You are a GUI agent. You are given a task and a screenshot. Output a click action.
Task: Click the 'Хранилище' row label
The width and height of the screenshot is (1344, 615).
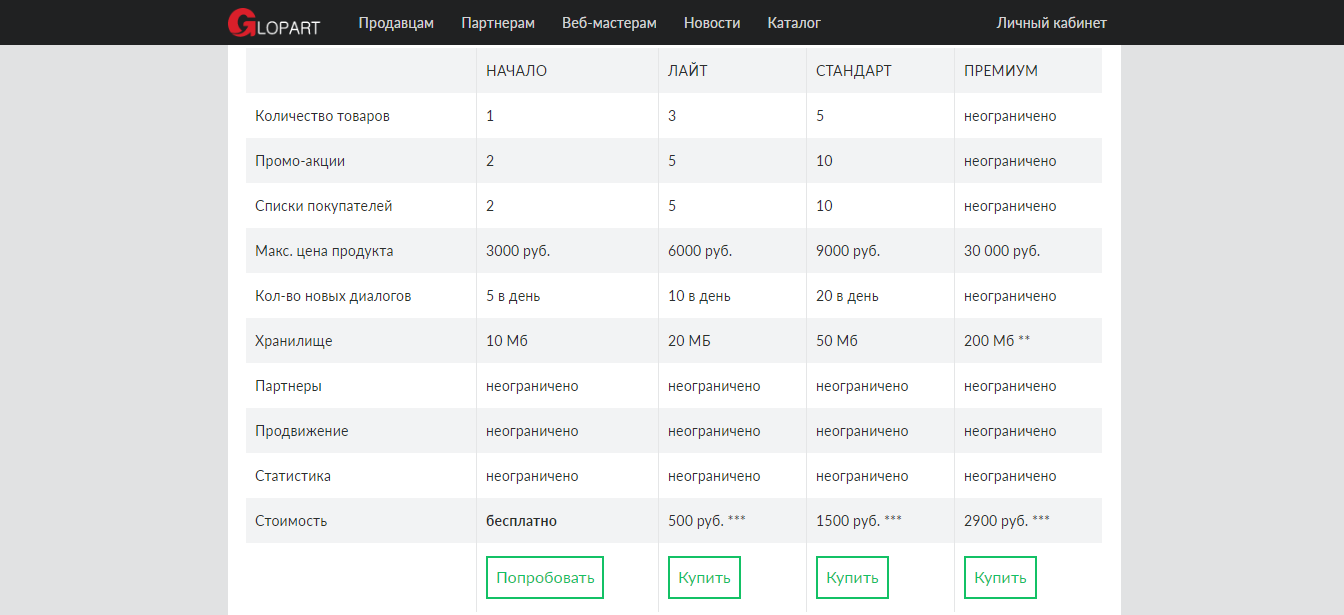pos(293,341)
